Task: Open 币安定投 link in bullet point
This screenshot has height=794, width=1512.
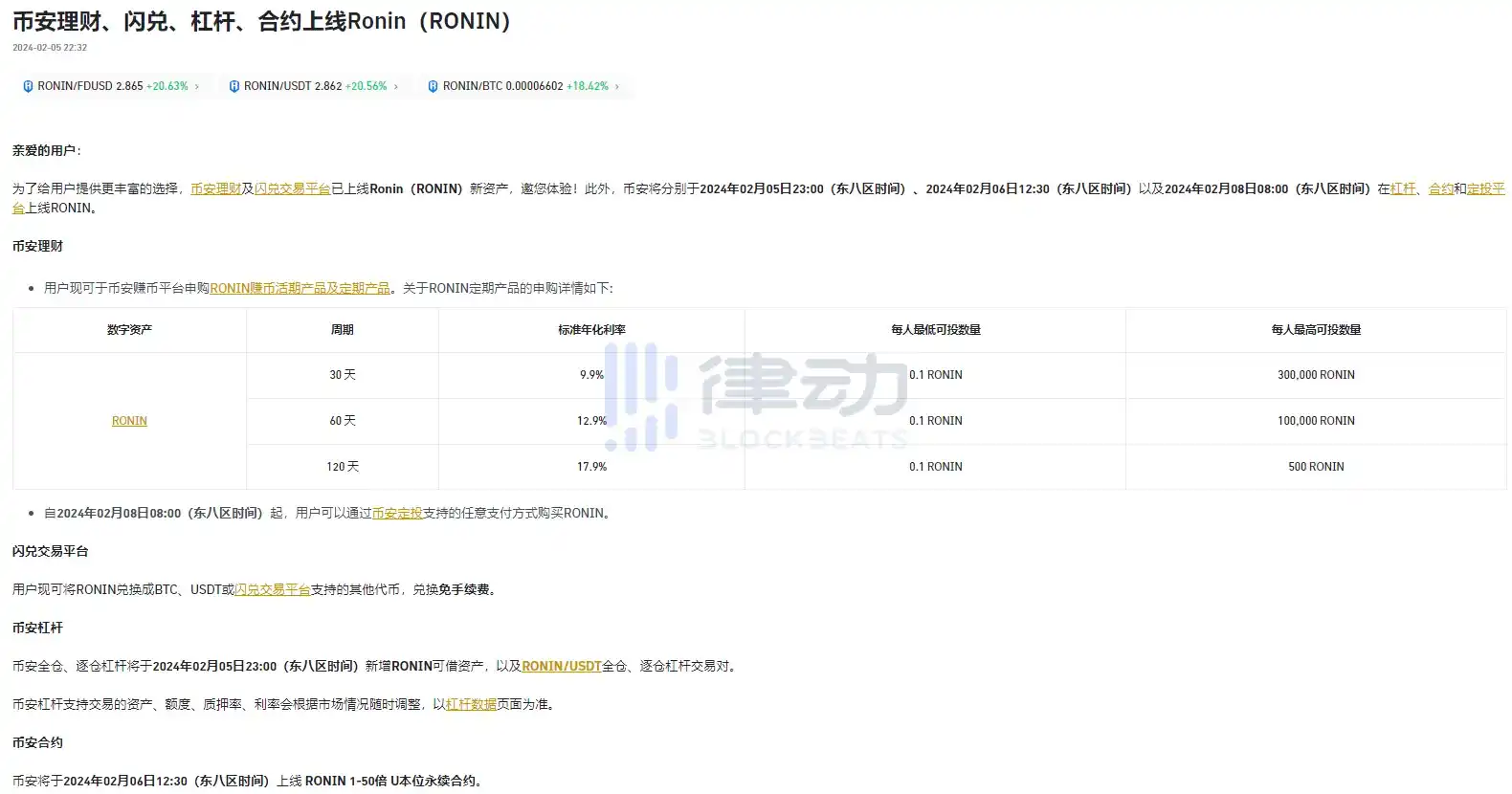Action: [x=397, y=514]
